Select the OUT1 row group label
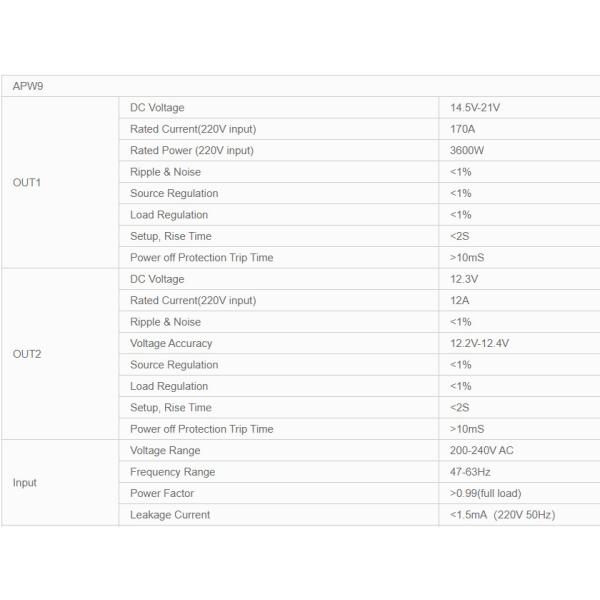This screenshot has width=600, height=600. [x=27, y=183]
